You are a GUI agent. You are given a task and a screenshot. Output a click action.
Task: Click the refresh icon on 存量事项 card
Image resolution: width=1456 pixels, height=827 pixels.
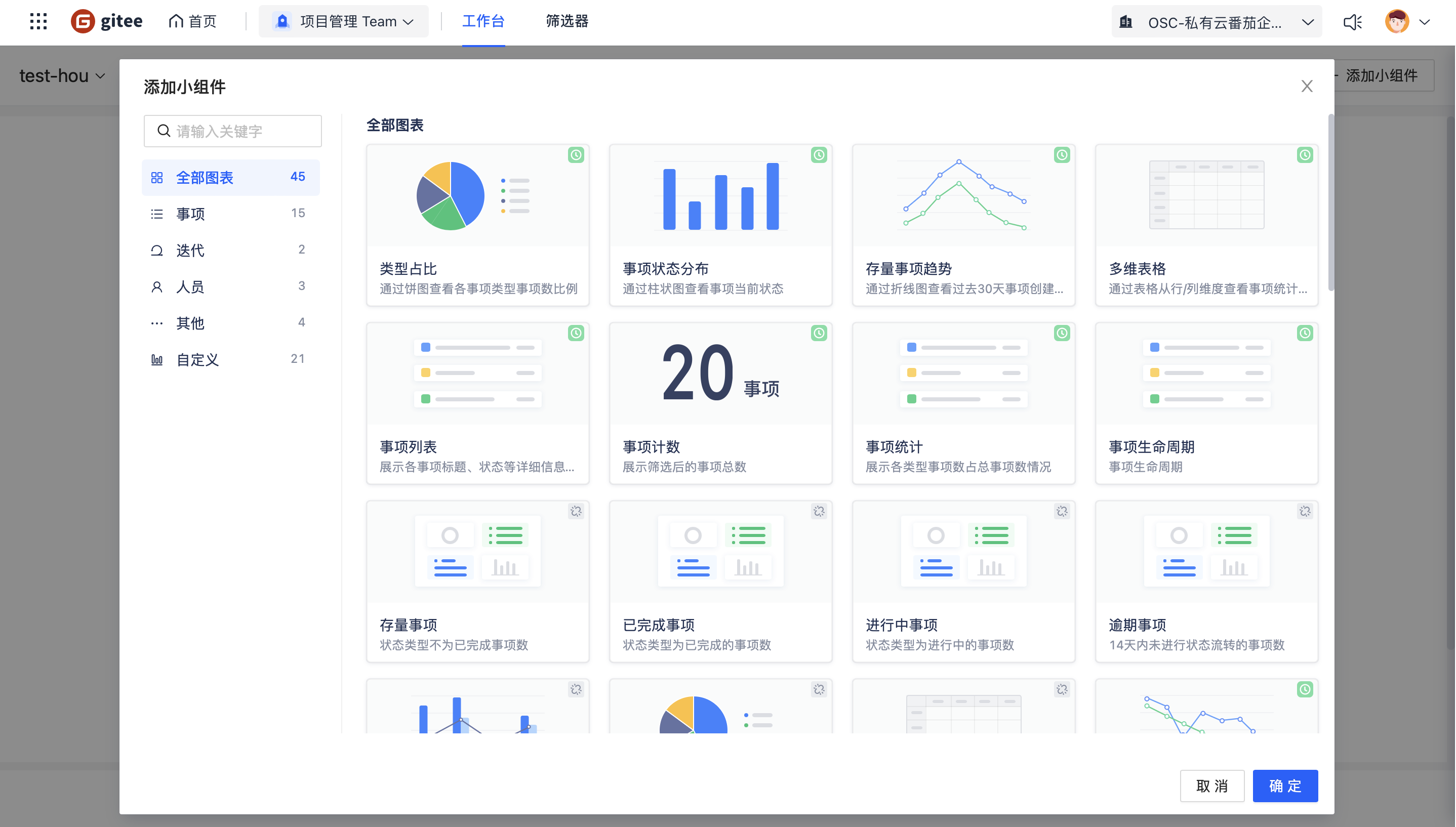[576, 511]
